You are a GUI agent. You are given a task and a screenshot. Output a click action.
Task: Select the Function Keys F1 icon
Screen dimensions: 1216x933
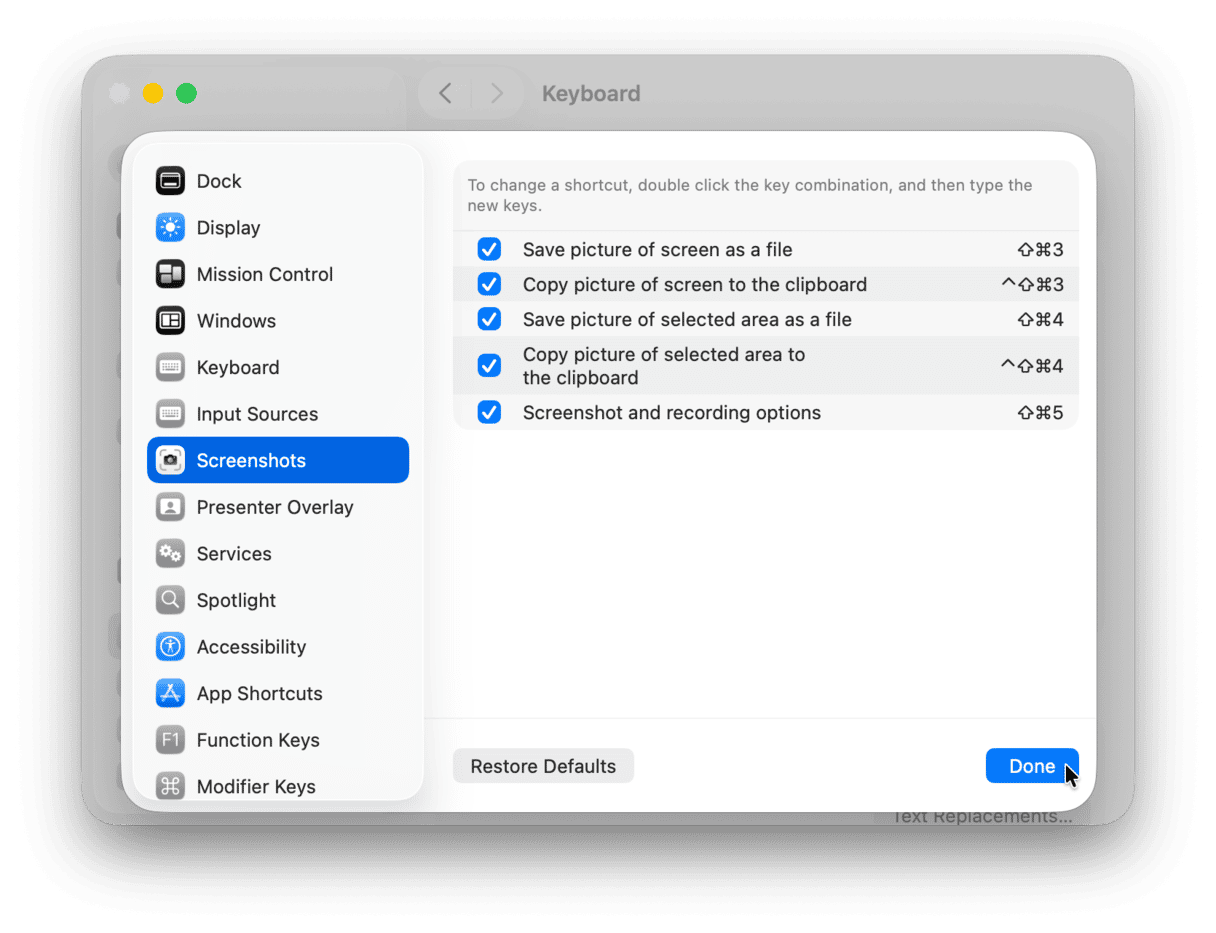pos(170,740)
